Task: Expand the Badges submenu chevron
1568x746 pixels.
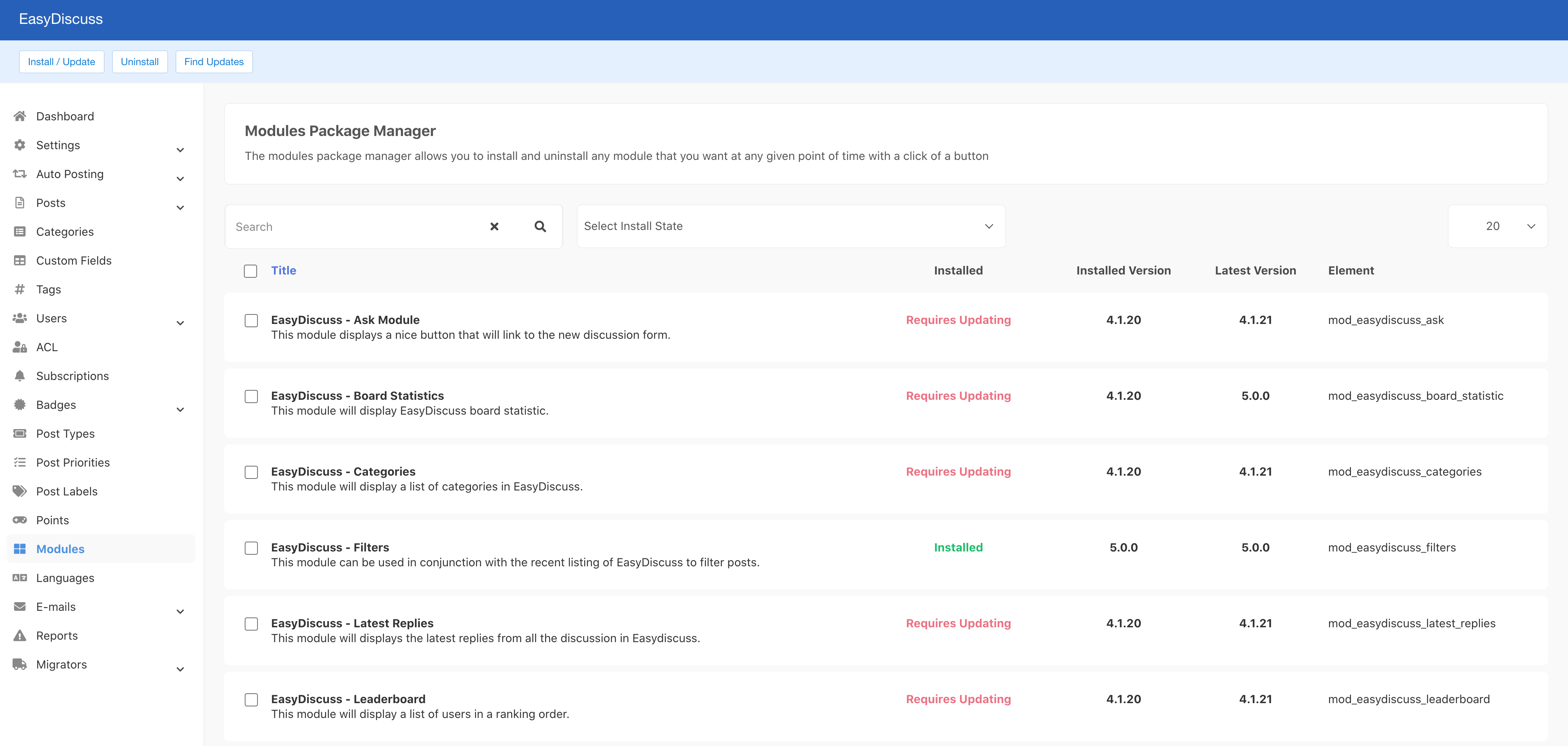Action: (x=180, y=409)
